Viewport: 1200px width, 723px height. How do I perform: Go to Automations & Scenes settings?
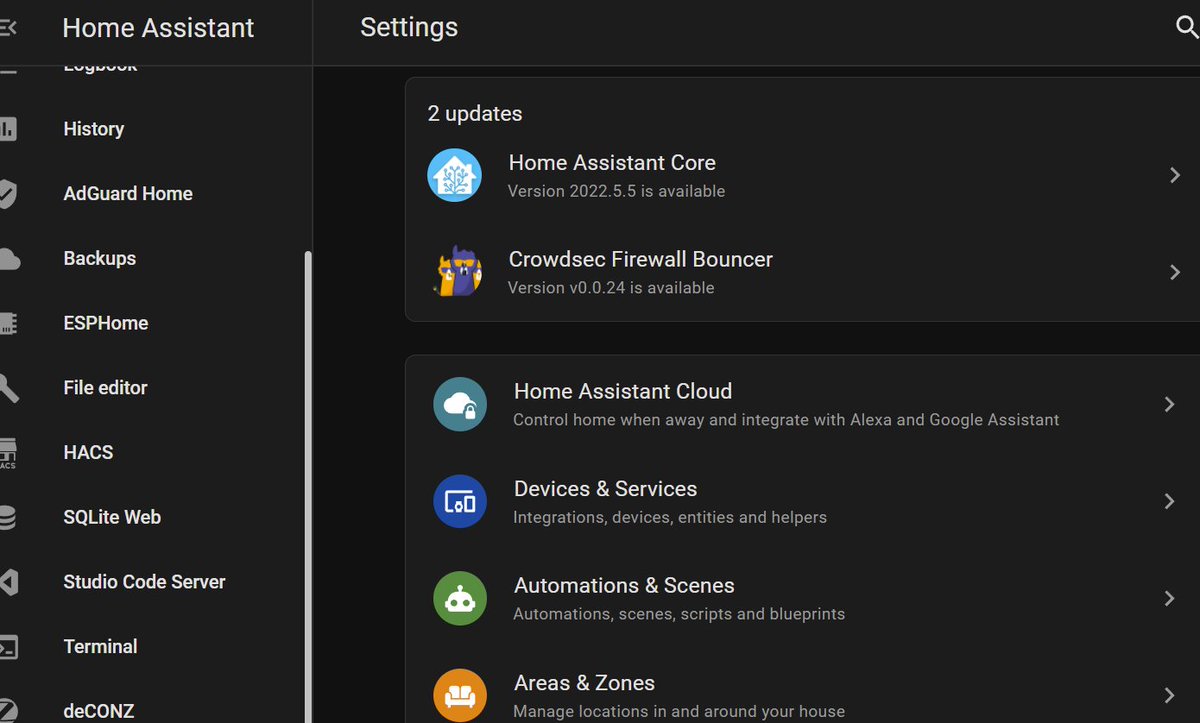802,598
